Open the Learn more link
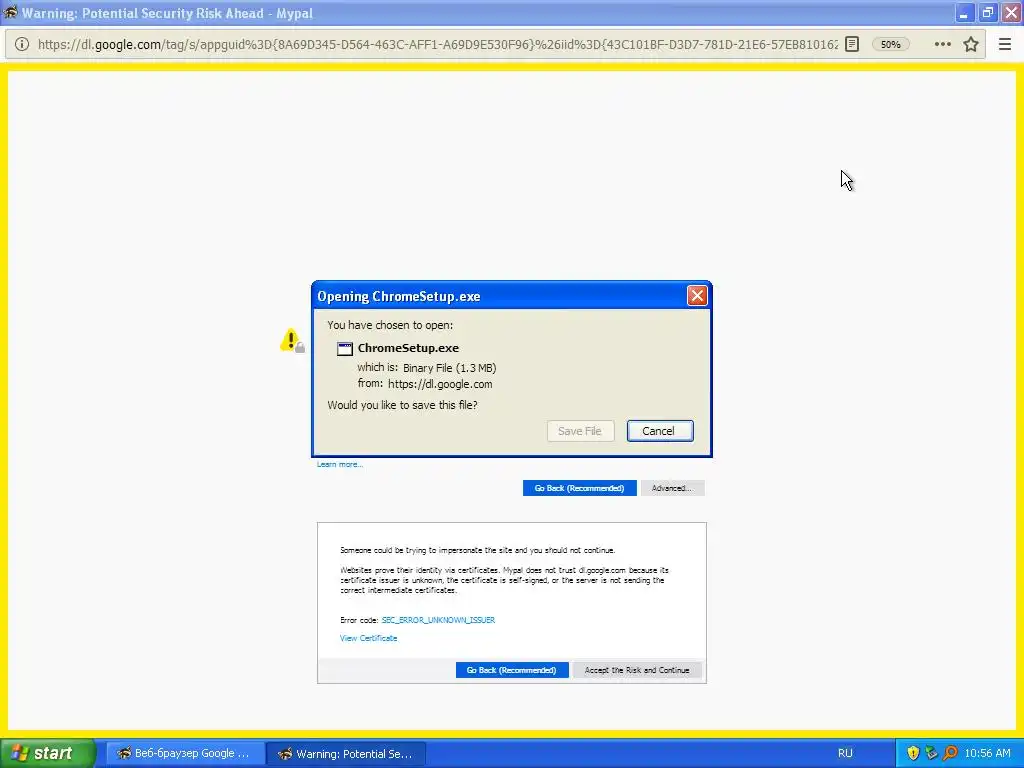 tap(340, 464)
